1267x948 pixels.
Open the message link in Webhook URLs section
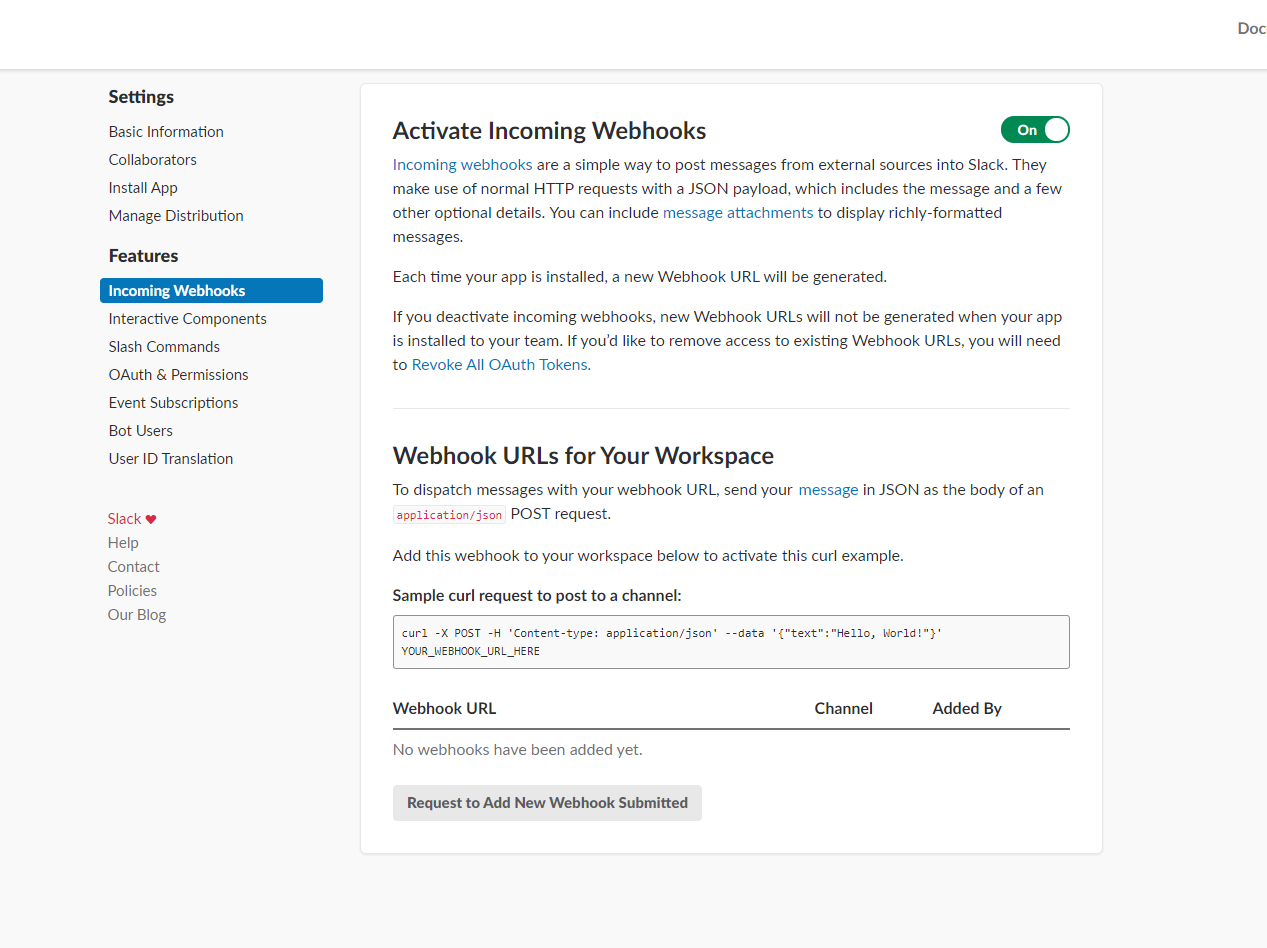point(828,490)
